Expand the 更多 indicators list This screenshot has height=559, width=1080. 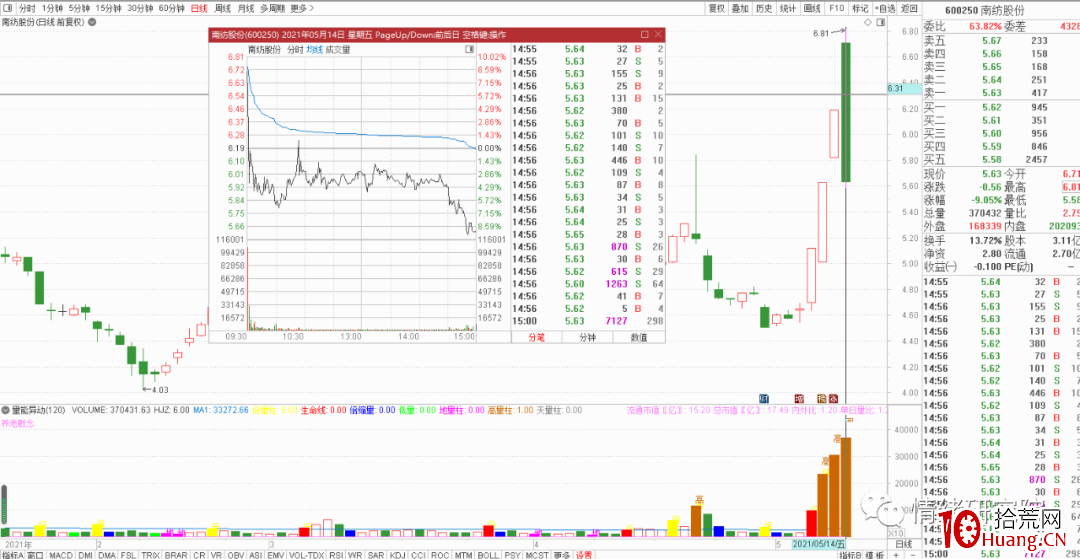(x=561, y=554)
